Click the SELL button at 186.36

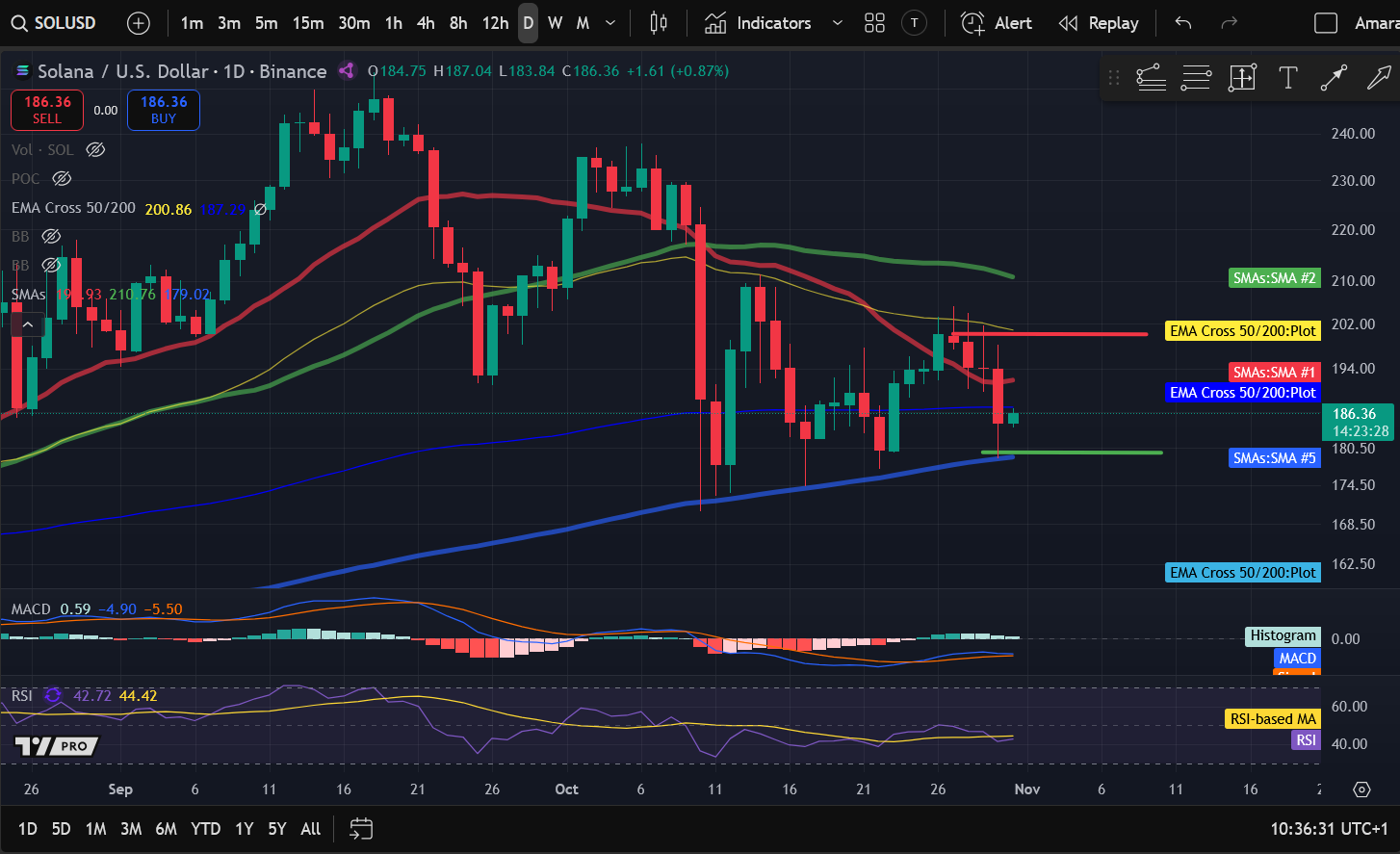tap(46, 110)
